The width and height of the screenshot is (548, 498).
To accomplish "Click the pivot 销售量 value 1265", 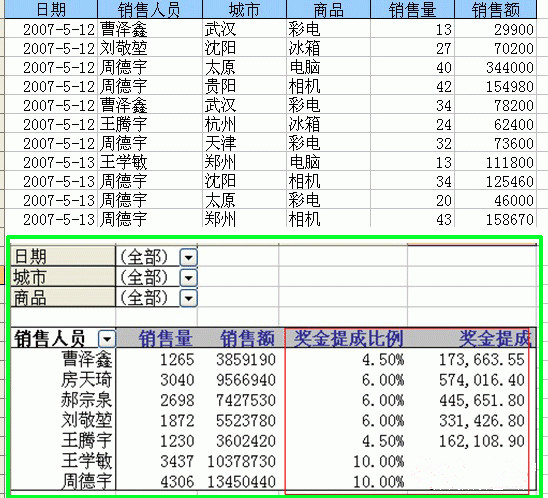I will (177, 360).
